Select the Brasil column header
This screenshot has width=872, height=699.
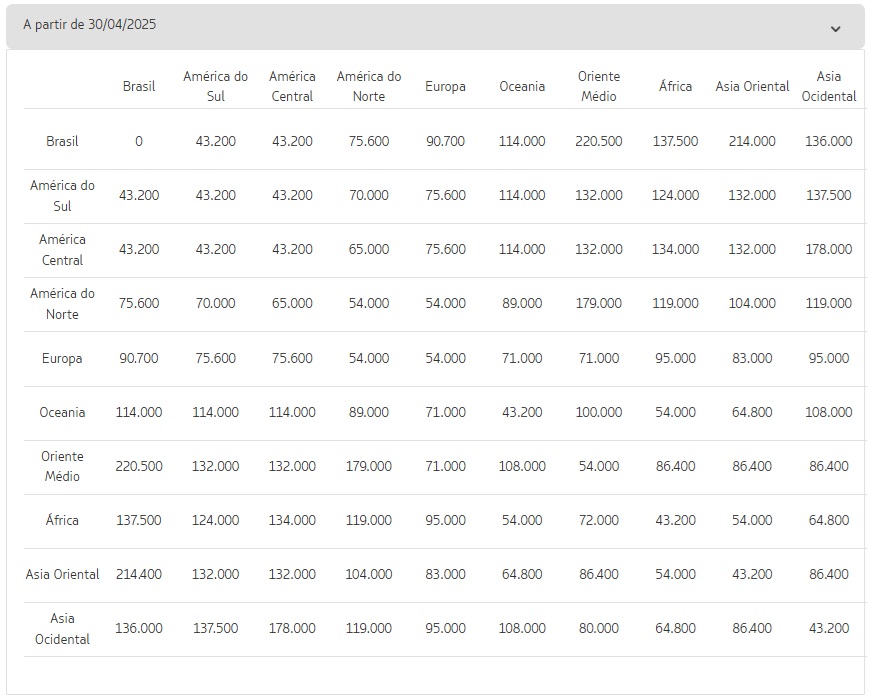pos(139,86)
